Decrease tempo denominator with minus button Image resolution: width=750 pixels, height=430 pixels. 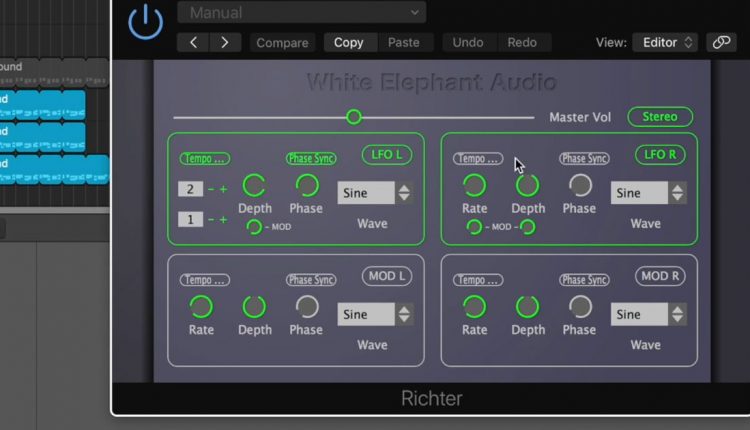211,220
